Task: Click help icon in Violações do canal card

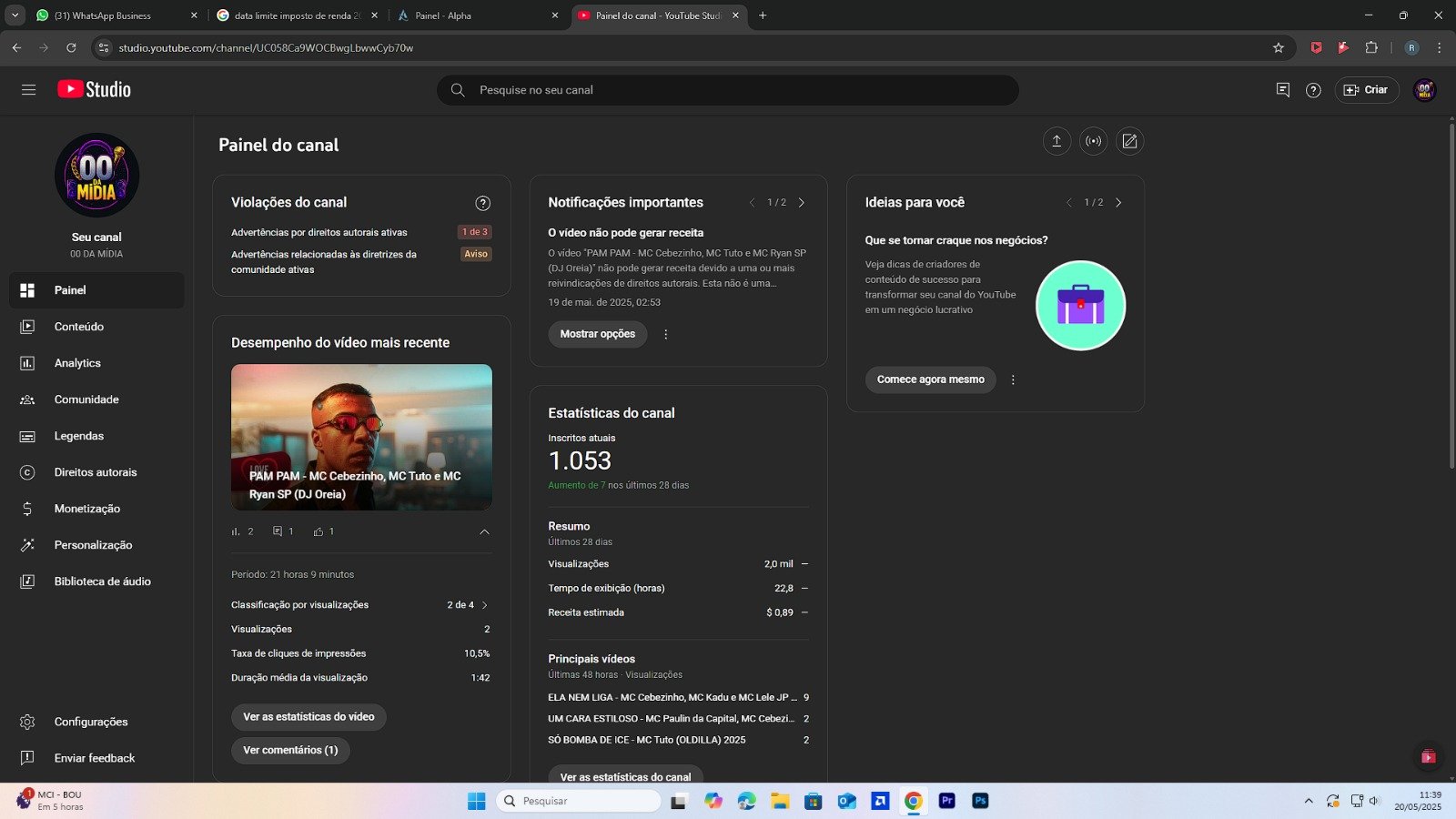Action: [x=483, y=203]
